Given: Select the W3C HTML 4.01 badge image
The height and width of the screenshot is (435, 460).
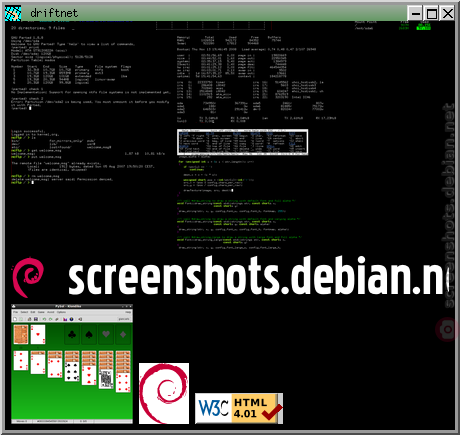Looking at the screenshot, I should pyautogui.click(x=239, y=408).
